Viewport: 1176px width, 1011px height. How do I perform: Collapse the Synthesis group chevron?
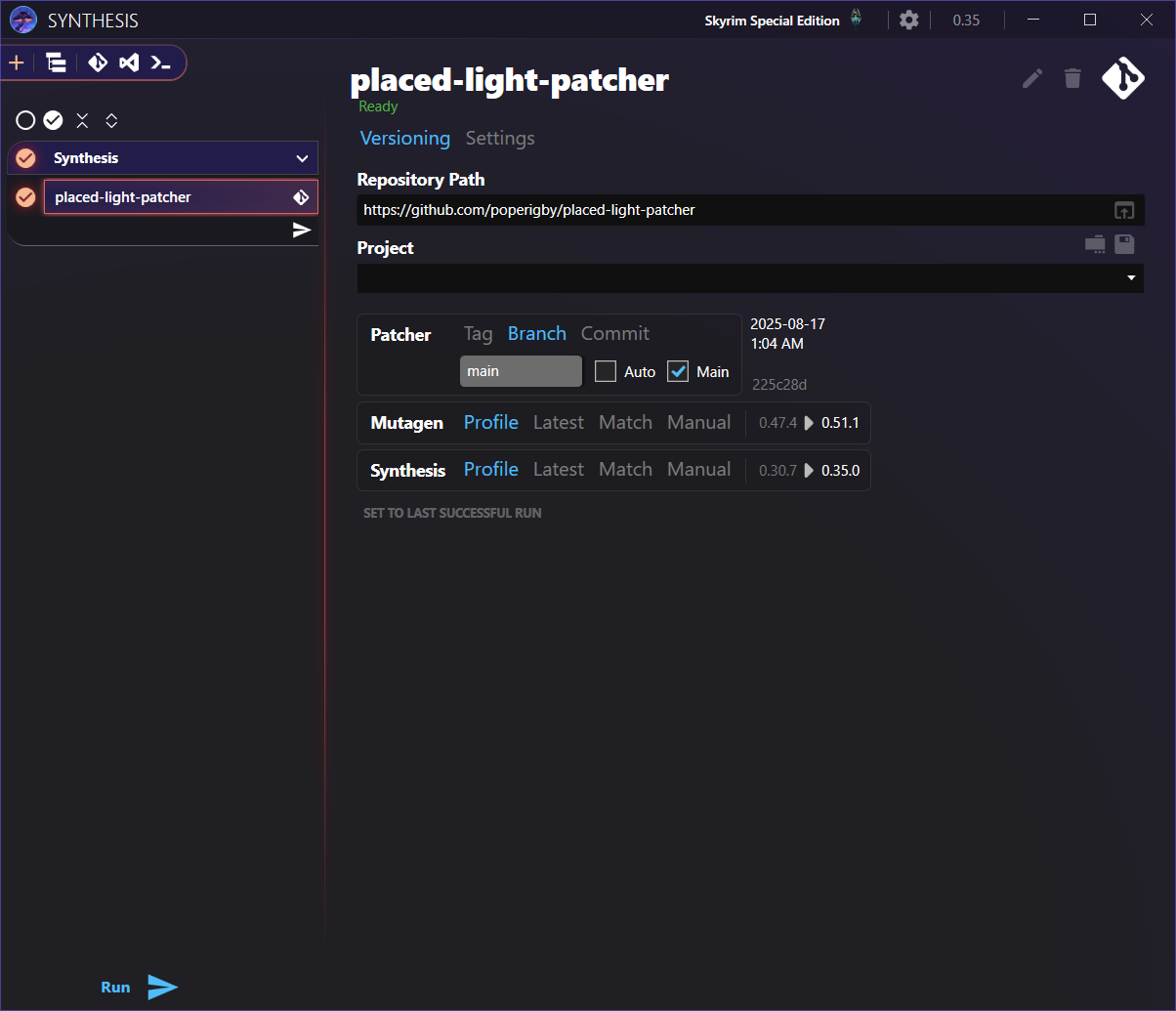(302, 158)
